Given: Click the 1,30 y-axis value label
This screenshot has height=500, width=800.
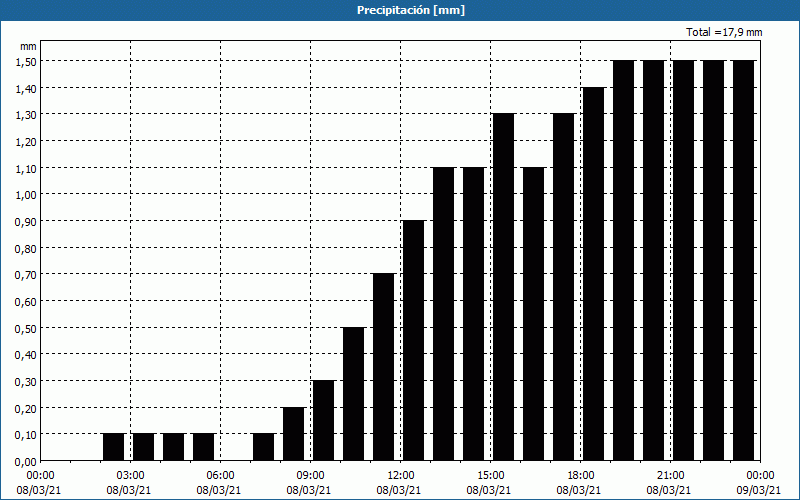Looking at the screenshot, I should click(26, 115).
